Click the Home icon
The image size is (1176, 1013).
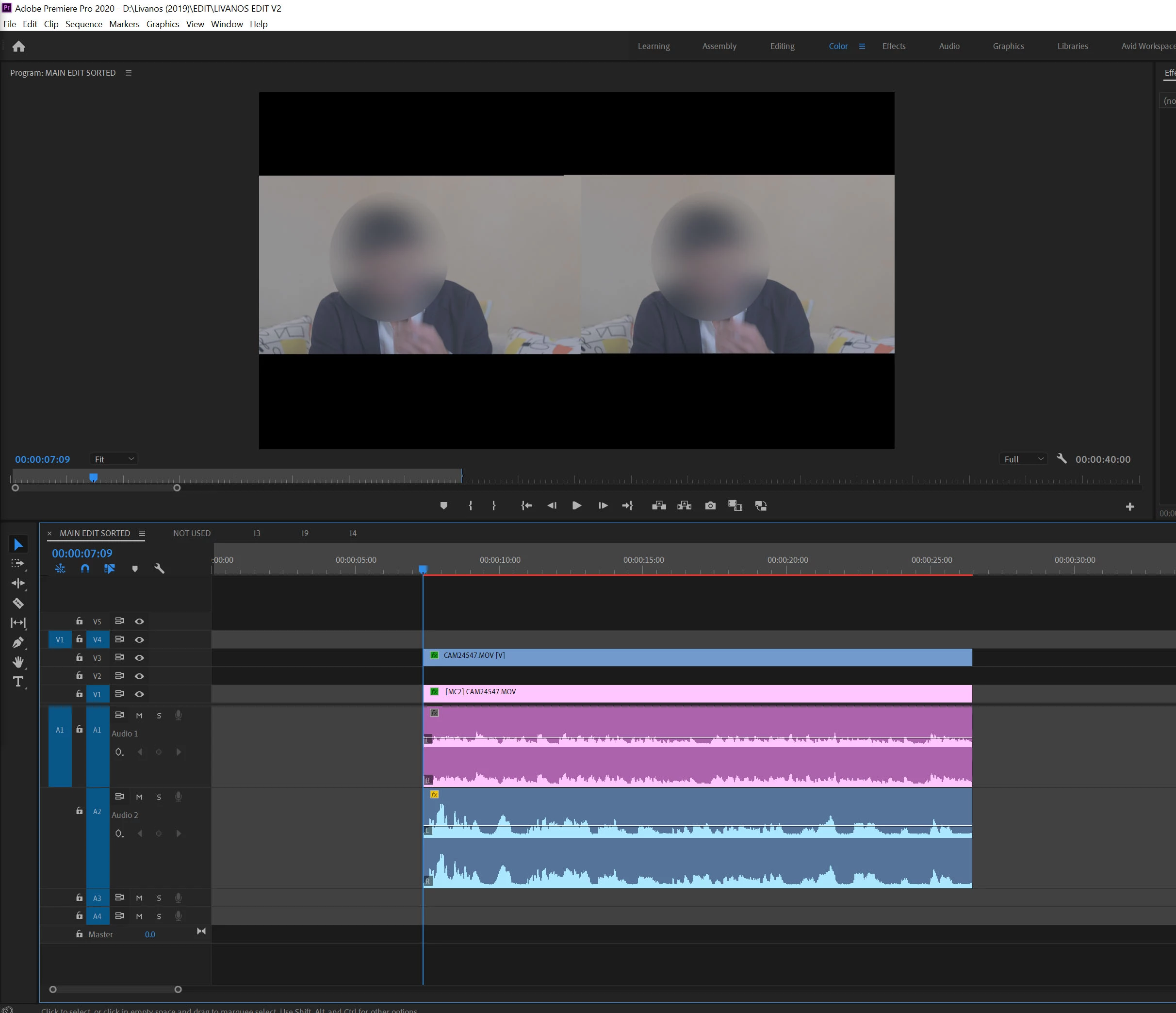point(19,47)
